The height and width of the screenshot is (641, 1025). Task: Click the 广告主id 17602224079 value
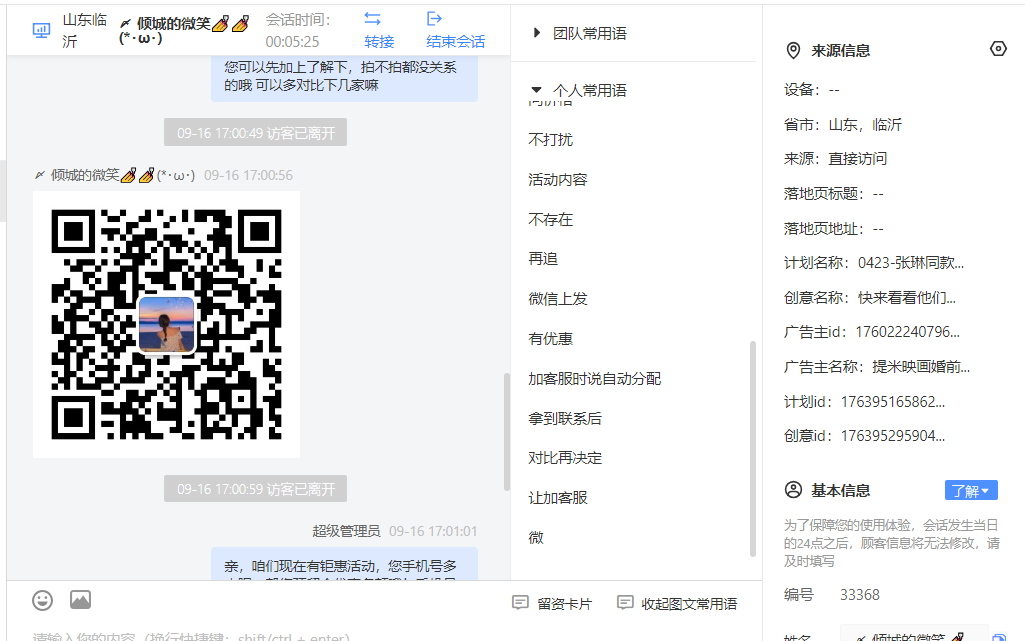(907, 332)
